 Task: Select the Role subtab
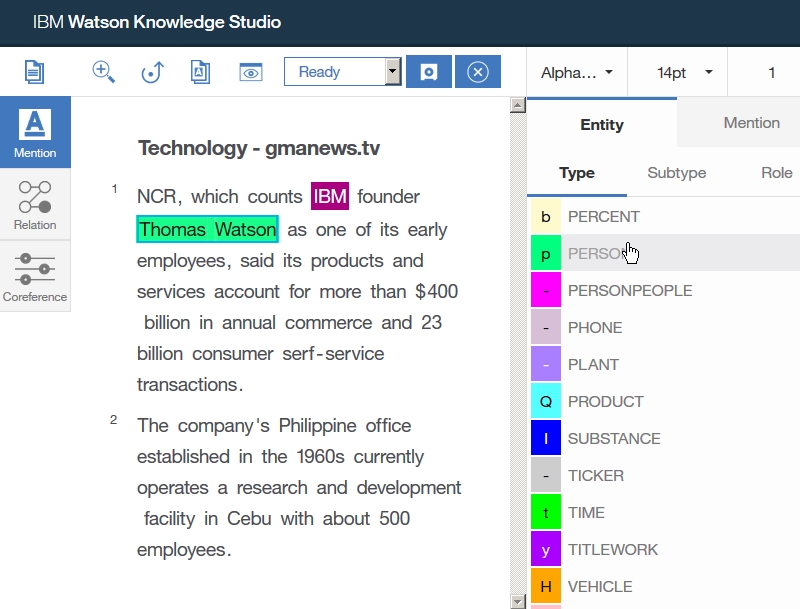(777, 173)
